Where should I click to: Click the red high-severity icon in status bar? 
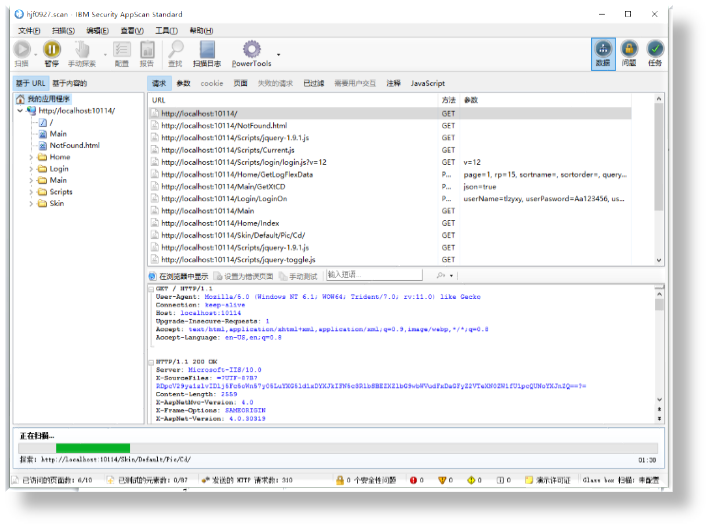413,480
